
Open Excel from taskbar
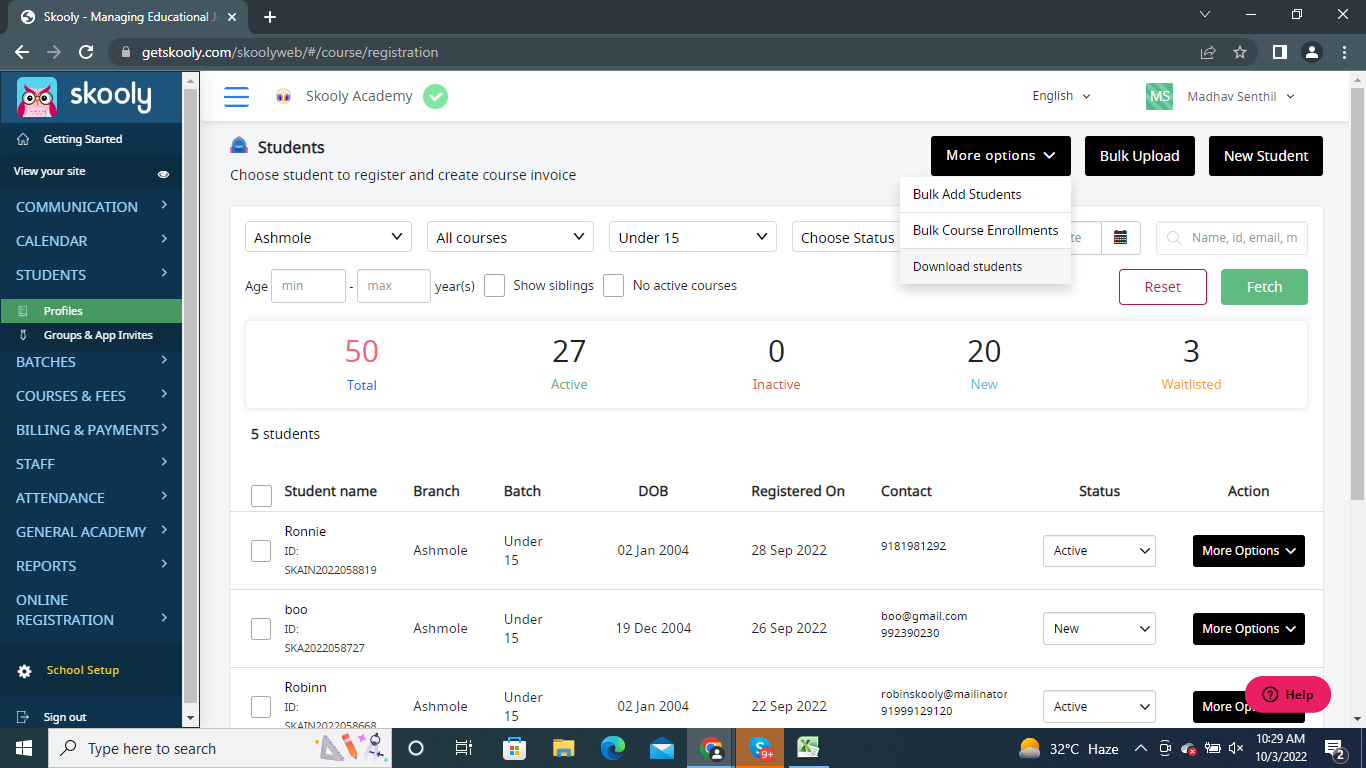808,748
